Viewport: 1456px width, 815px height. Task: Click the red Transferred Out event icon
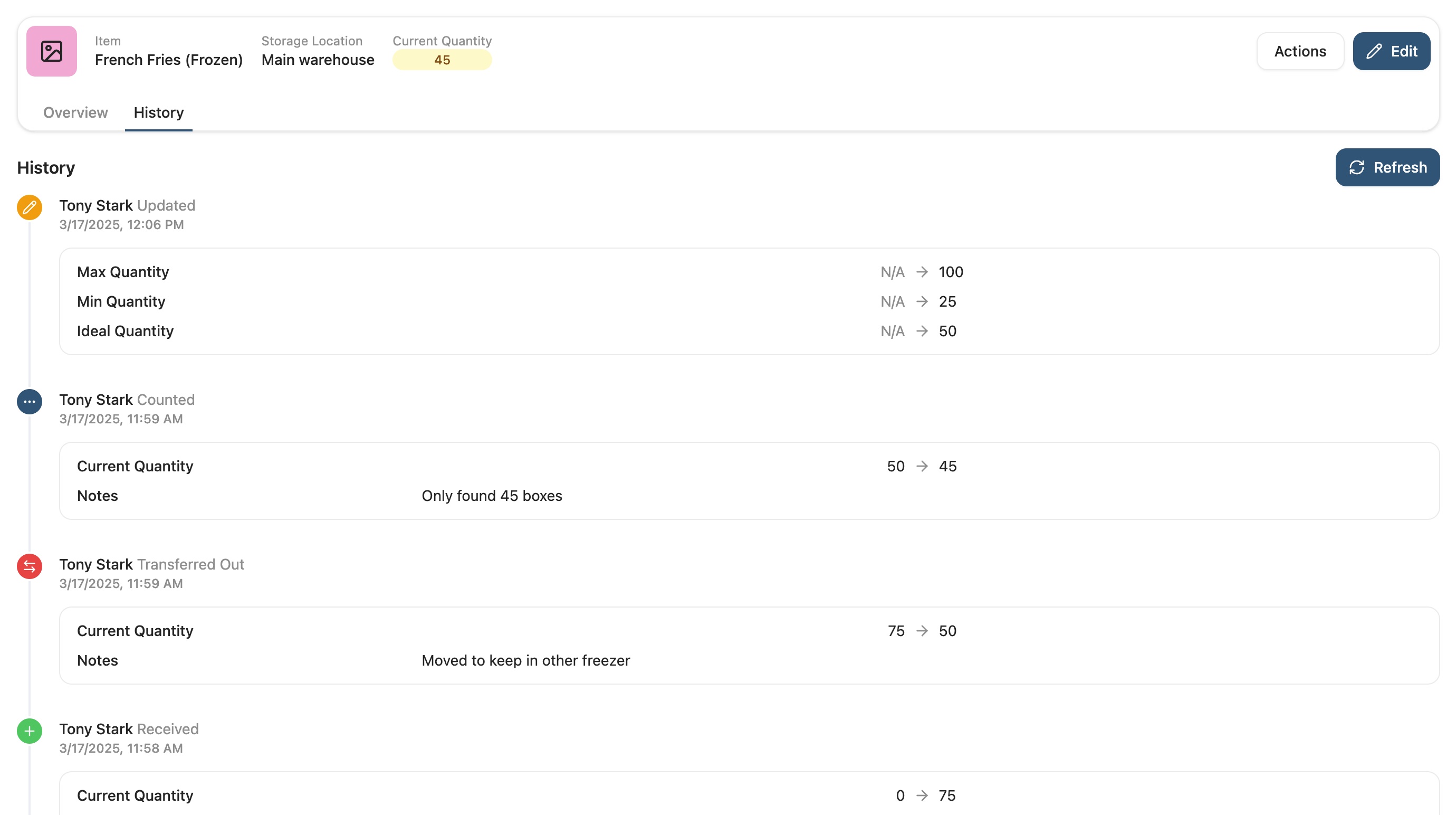pos(30,566)
